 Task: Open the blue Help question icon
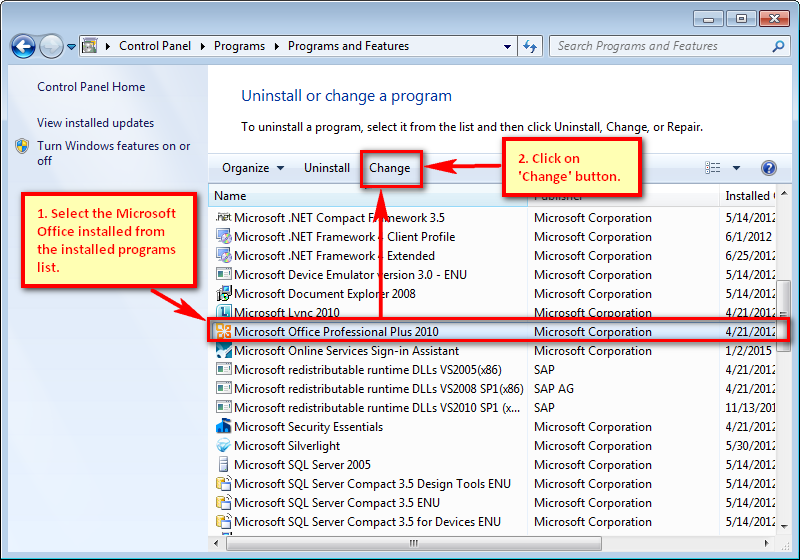click(x=768, y=168)
